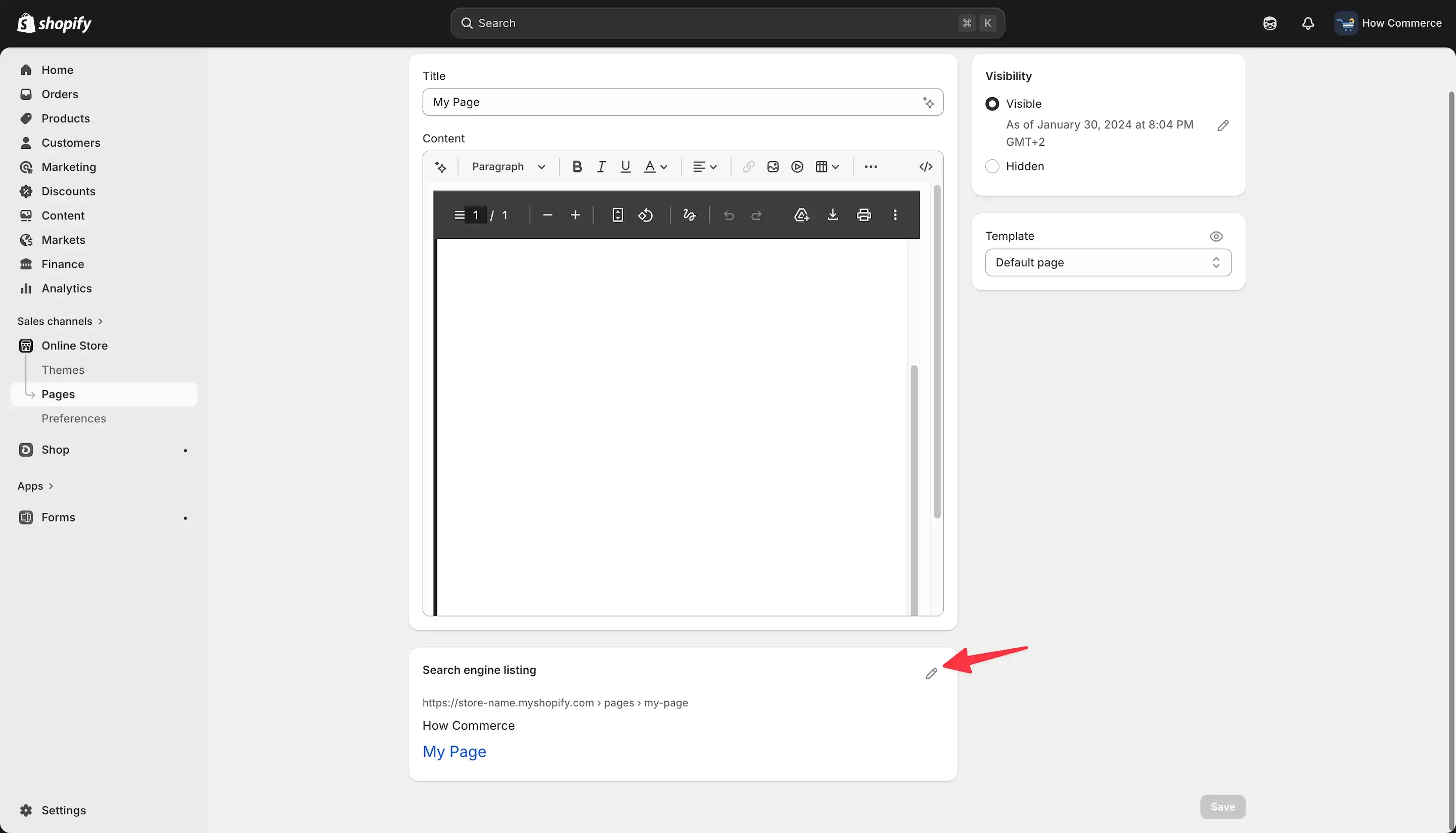Open the How Commerce account menu
This screenshot has height=833, width=1456.
tap(1388, 23)
